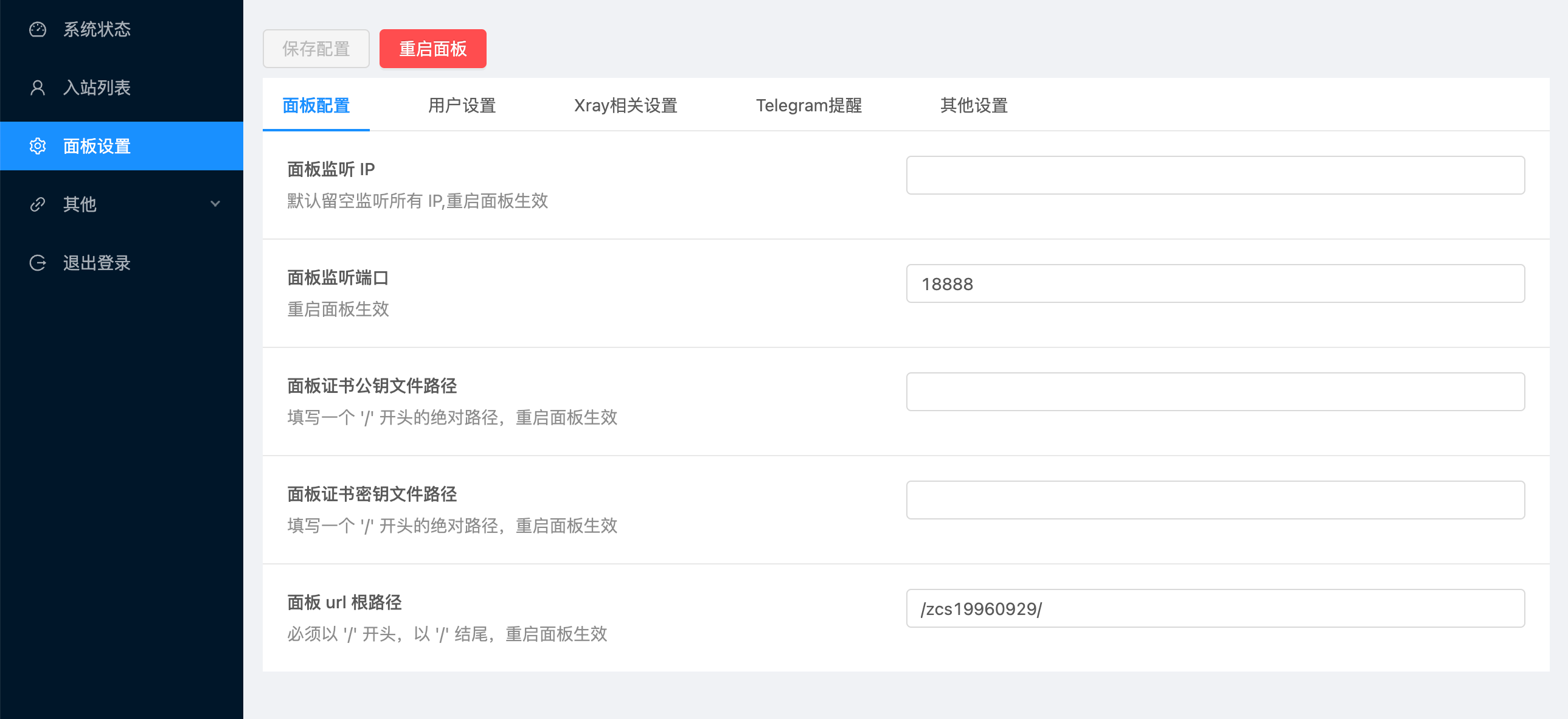Open the Xray相关设置 tab
1568x719 pixels.
[x=625, y=105]
